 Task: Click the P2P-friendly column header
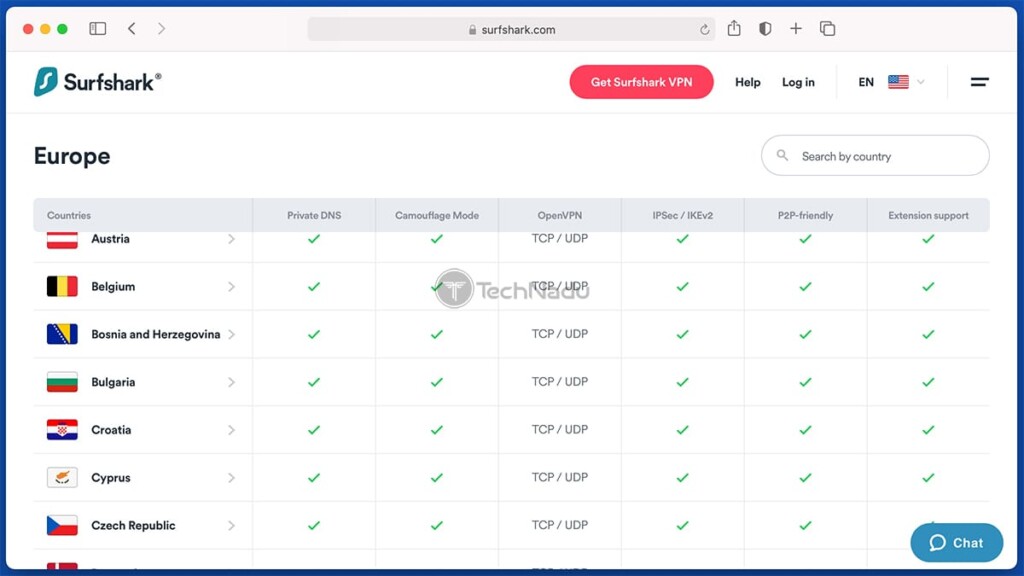tap(805, 216)
